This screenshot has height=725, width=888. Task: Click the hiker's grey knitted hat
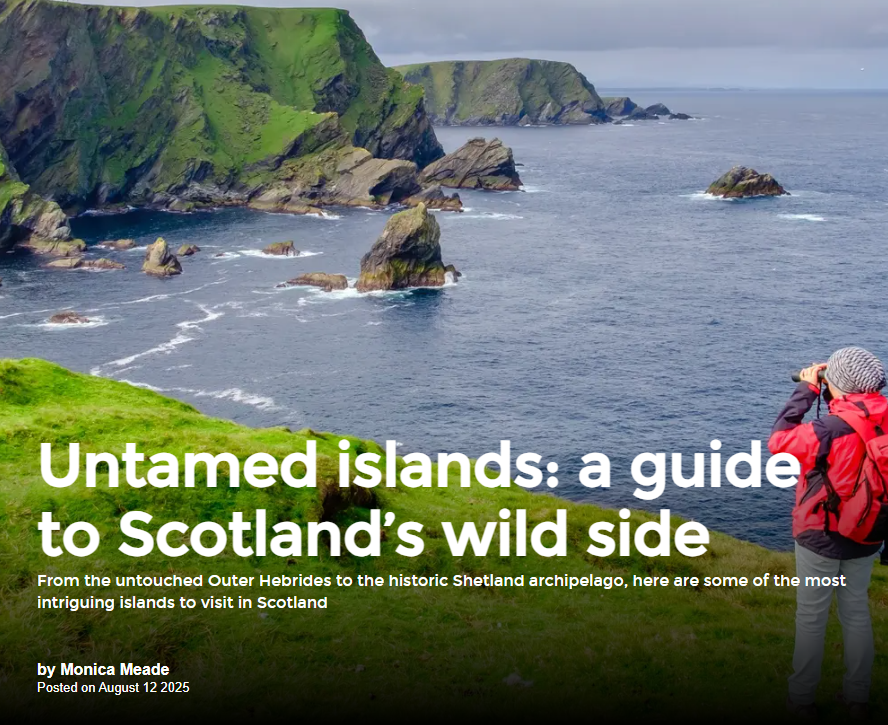coord(855,370)
